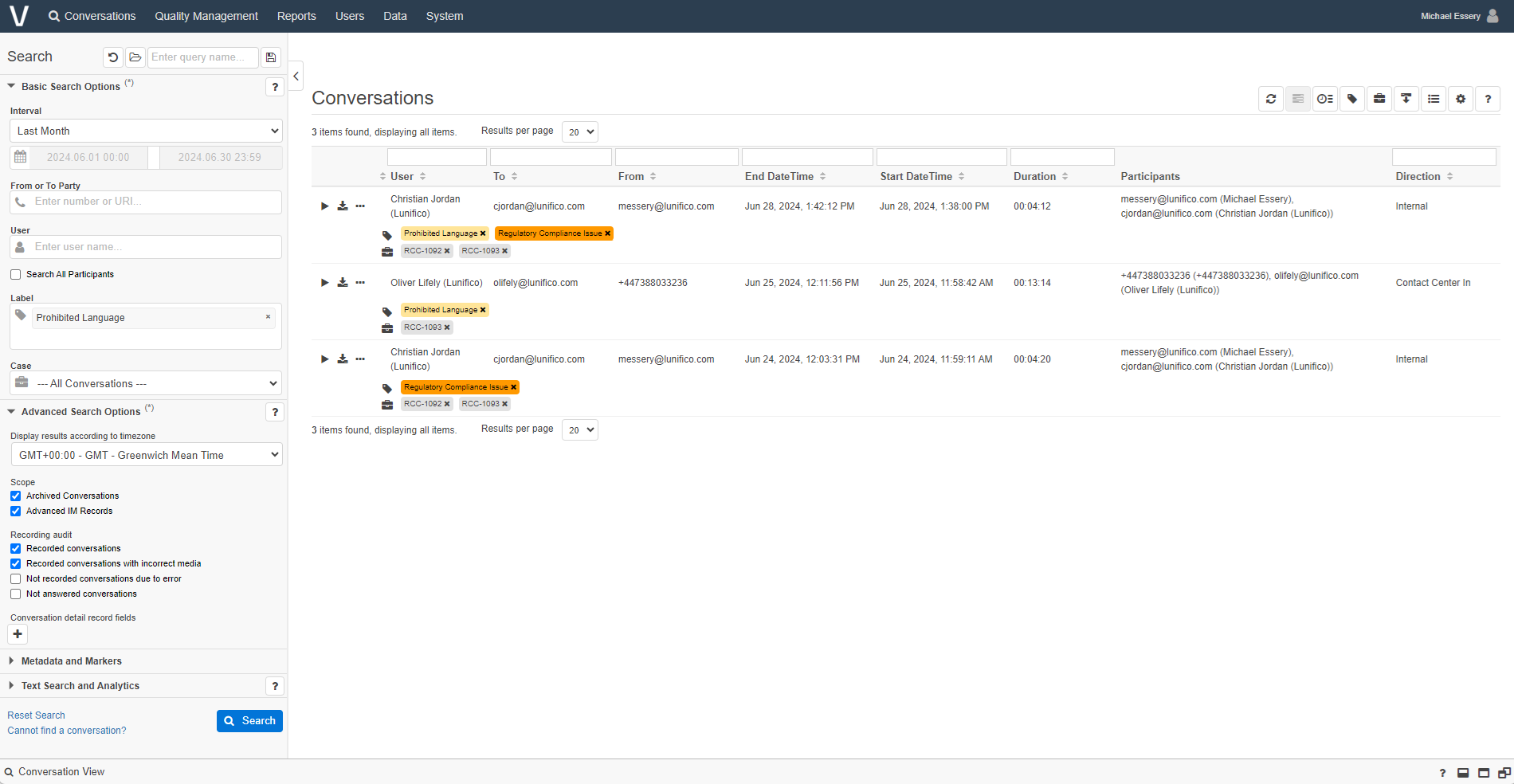Viewport: 1514px width, 784px height.
Task: Open the Interval dropdown showing Last Month
Action: [145, 130]
